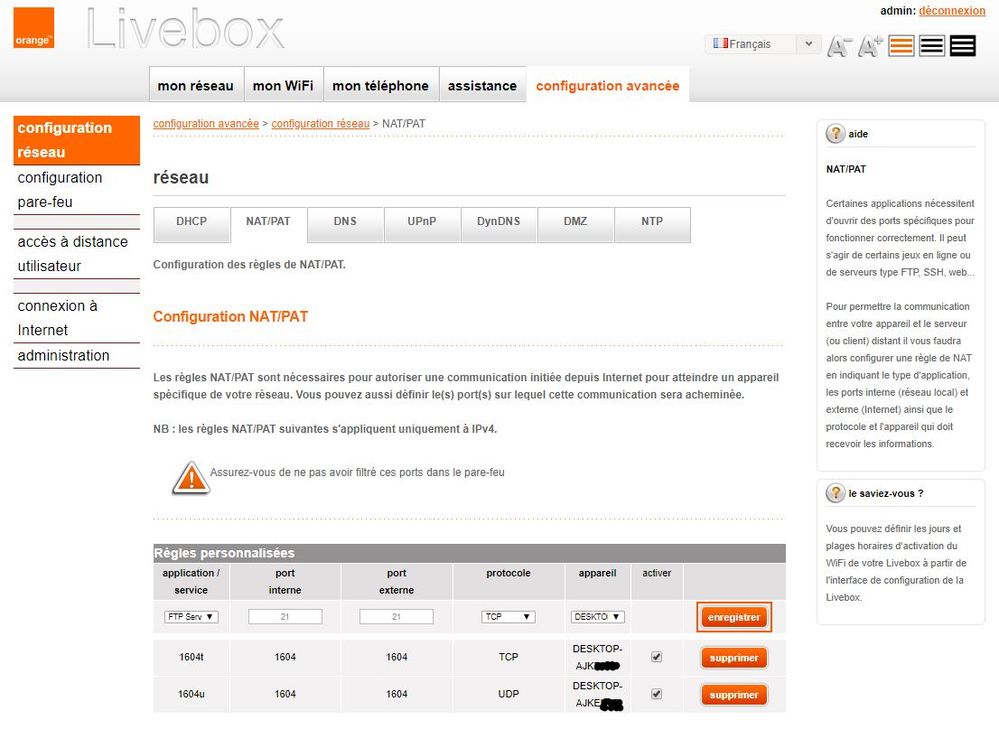Click the Règles personnalisées table header
The width and height of the screenshot is (999, 740).
(470, 553)
